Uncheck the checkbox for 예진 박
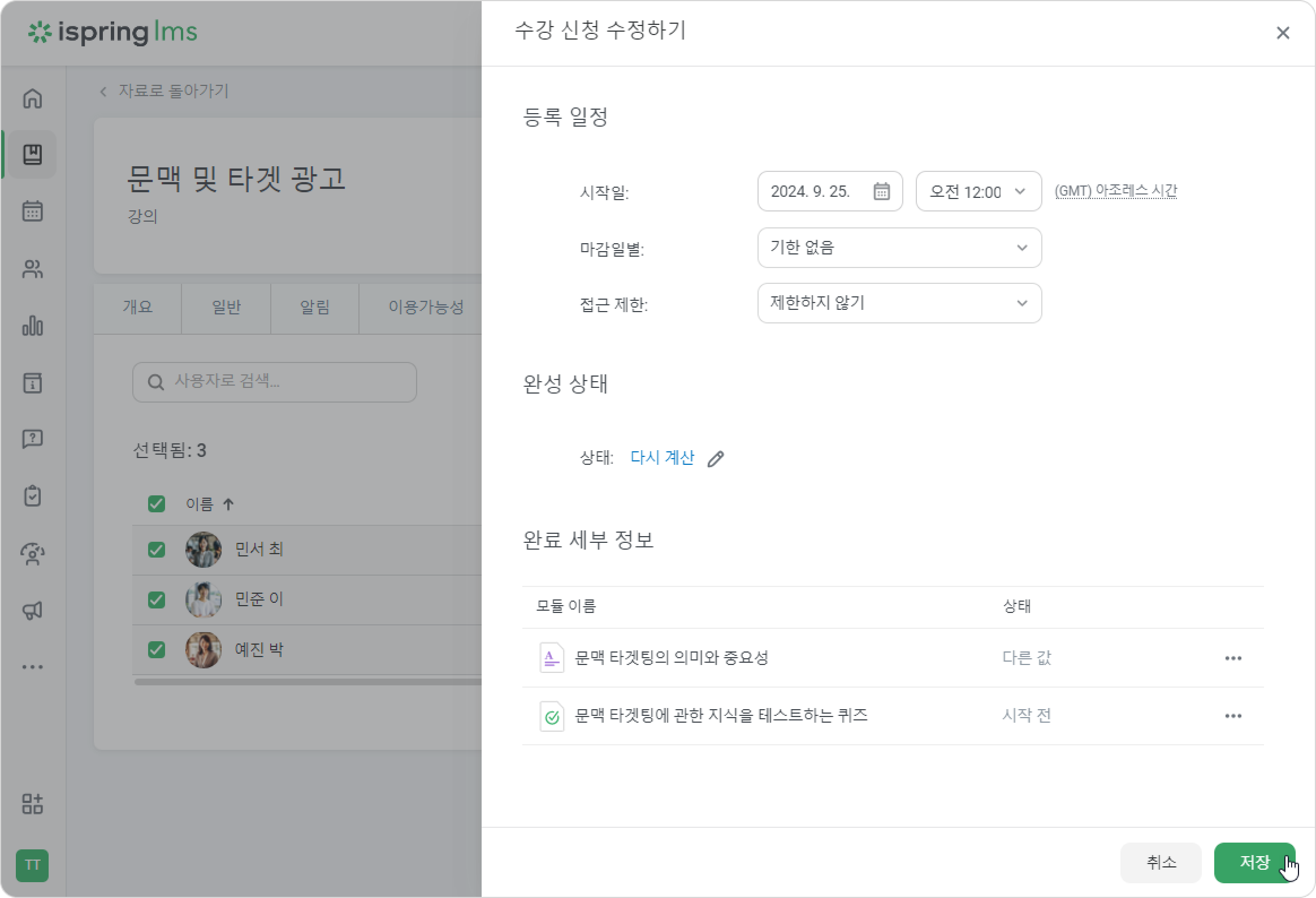This screenshot has width=1316, height=898. pyautogui.click(x=156, y=649)
